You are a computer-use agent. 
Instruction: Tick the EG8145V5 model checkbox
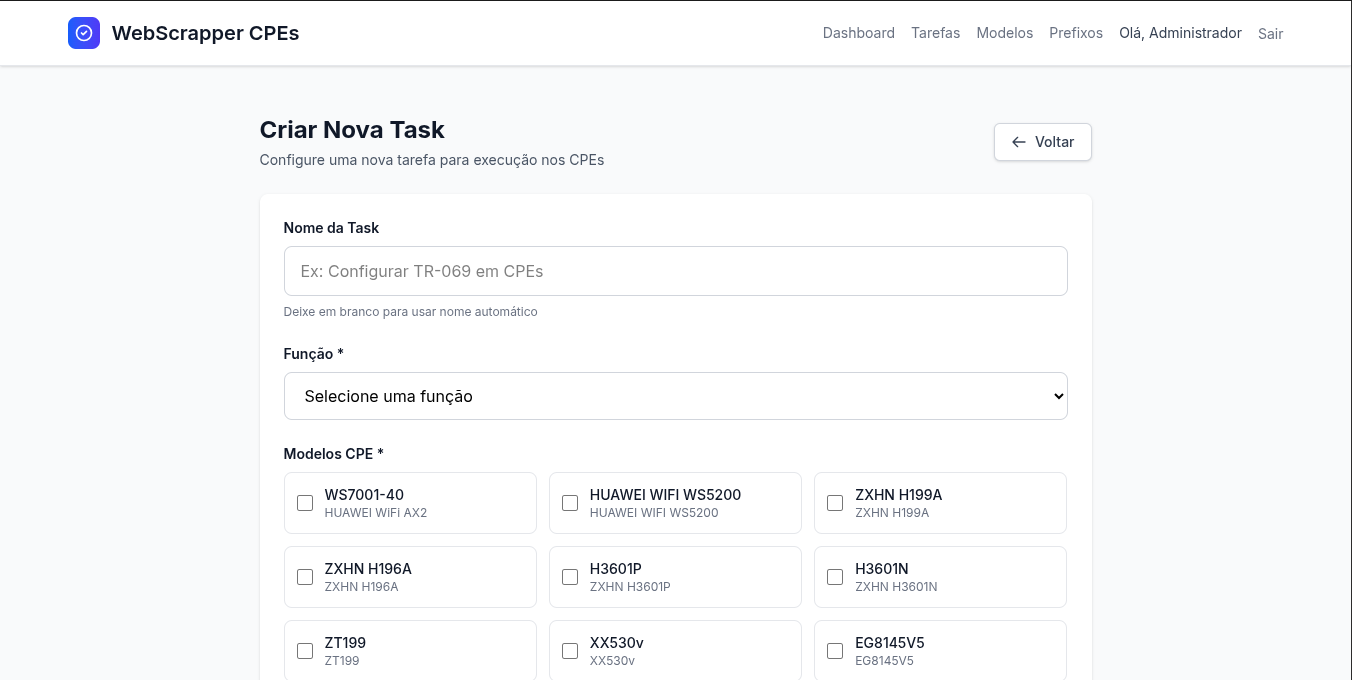coord(835,651)
